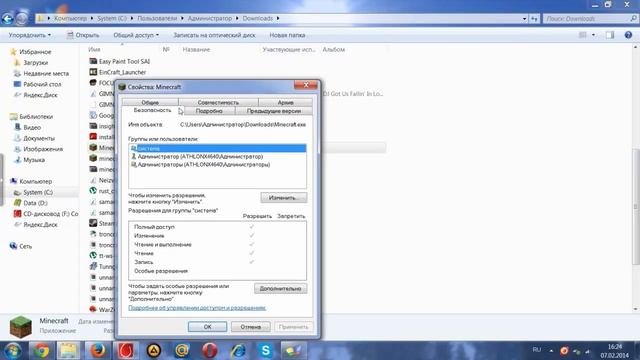This screenshot has height=360, width=640.
Task: Click the Изменить button
Action: coord(284,198)
